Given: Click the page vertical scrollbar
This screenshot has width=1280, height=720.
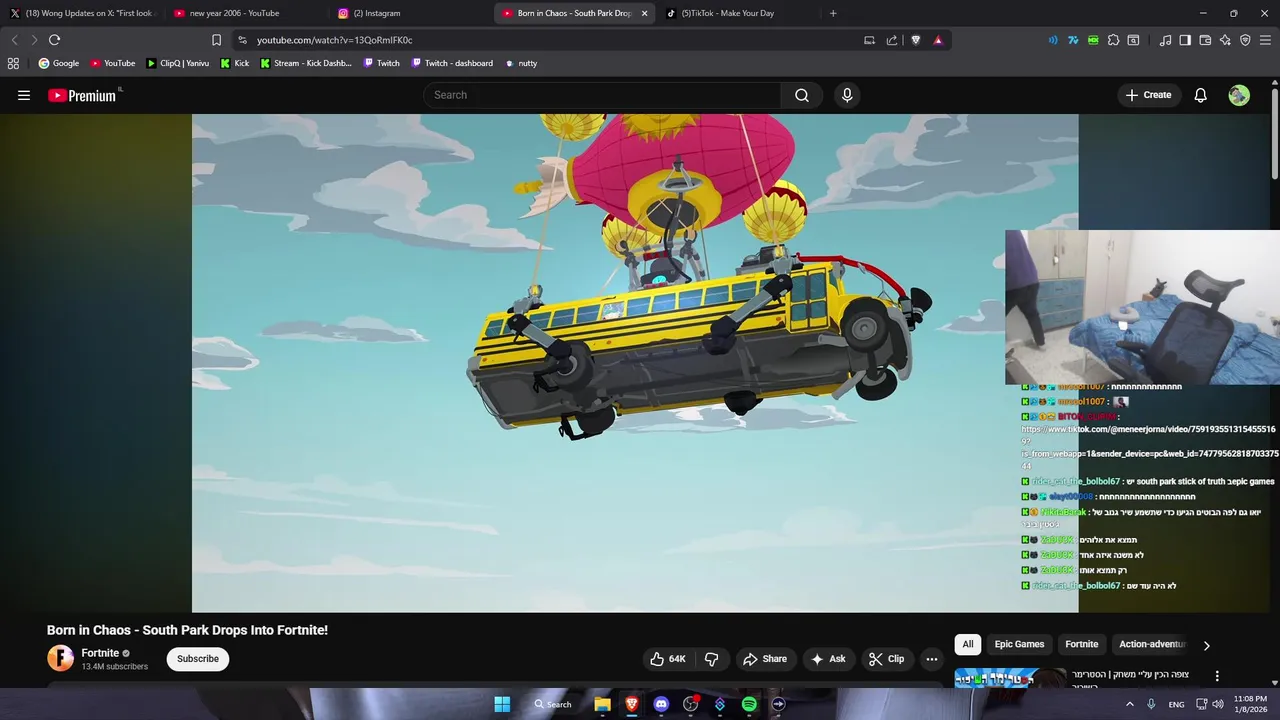Looking at the screenshot, I should click(1275, 135).
